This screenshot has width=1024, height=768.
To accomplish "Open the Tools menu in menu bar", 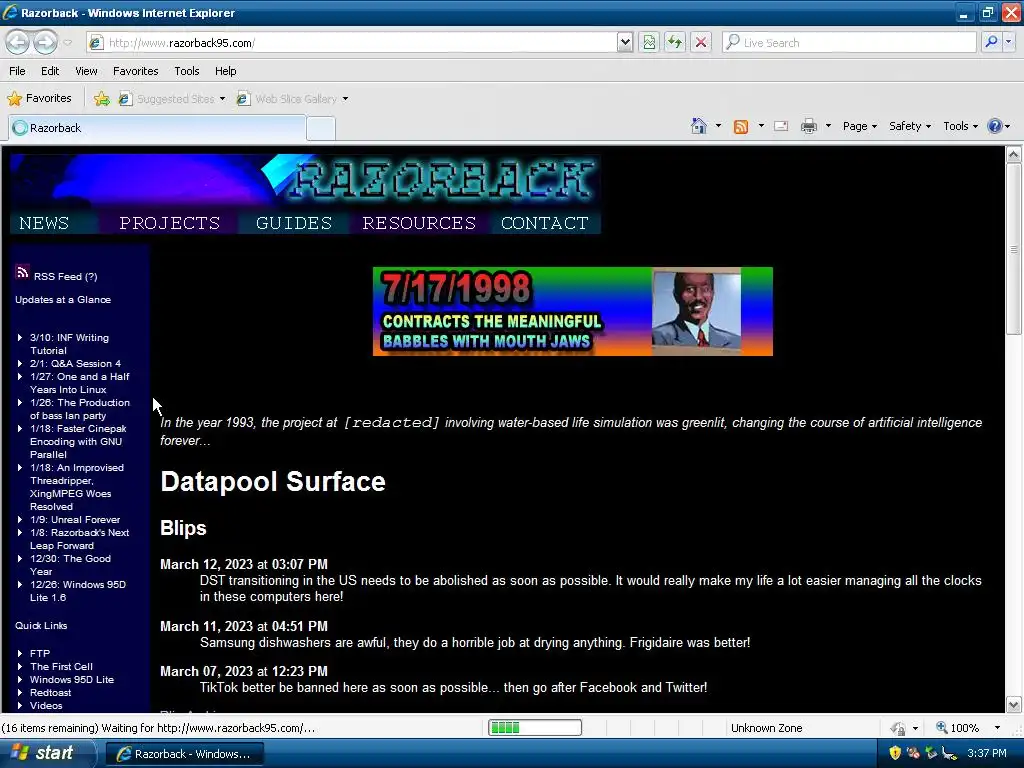I will coord(186,71).
